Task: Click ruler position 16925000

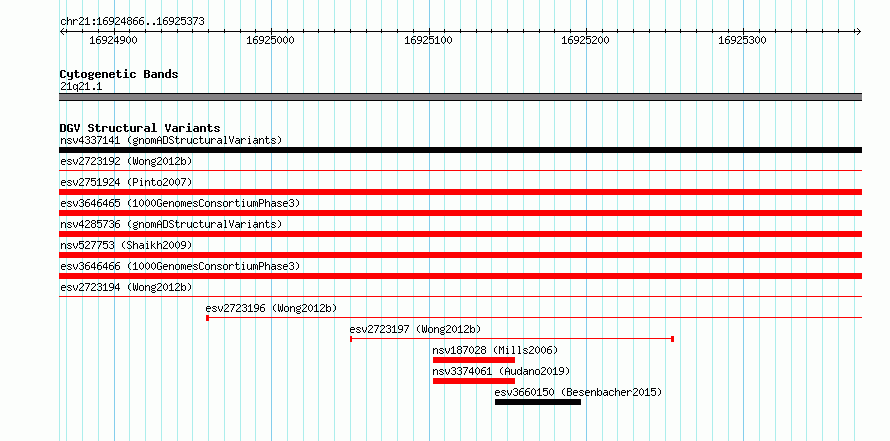Action: pos(271,40)
